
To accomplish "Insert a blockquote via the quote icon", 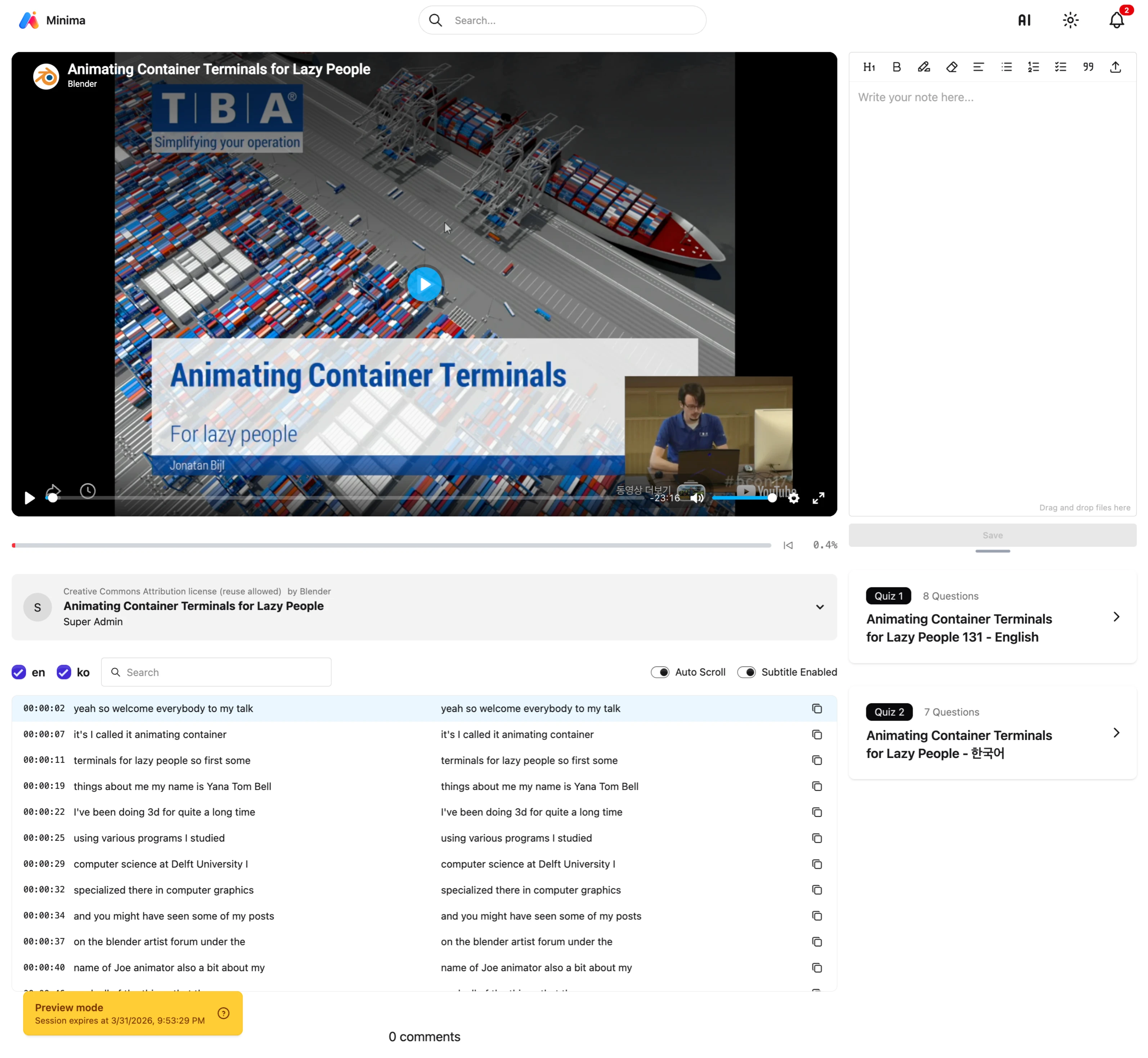I will click(x=1088, y=67).
